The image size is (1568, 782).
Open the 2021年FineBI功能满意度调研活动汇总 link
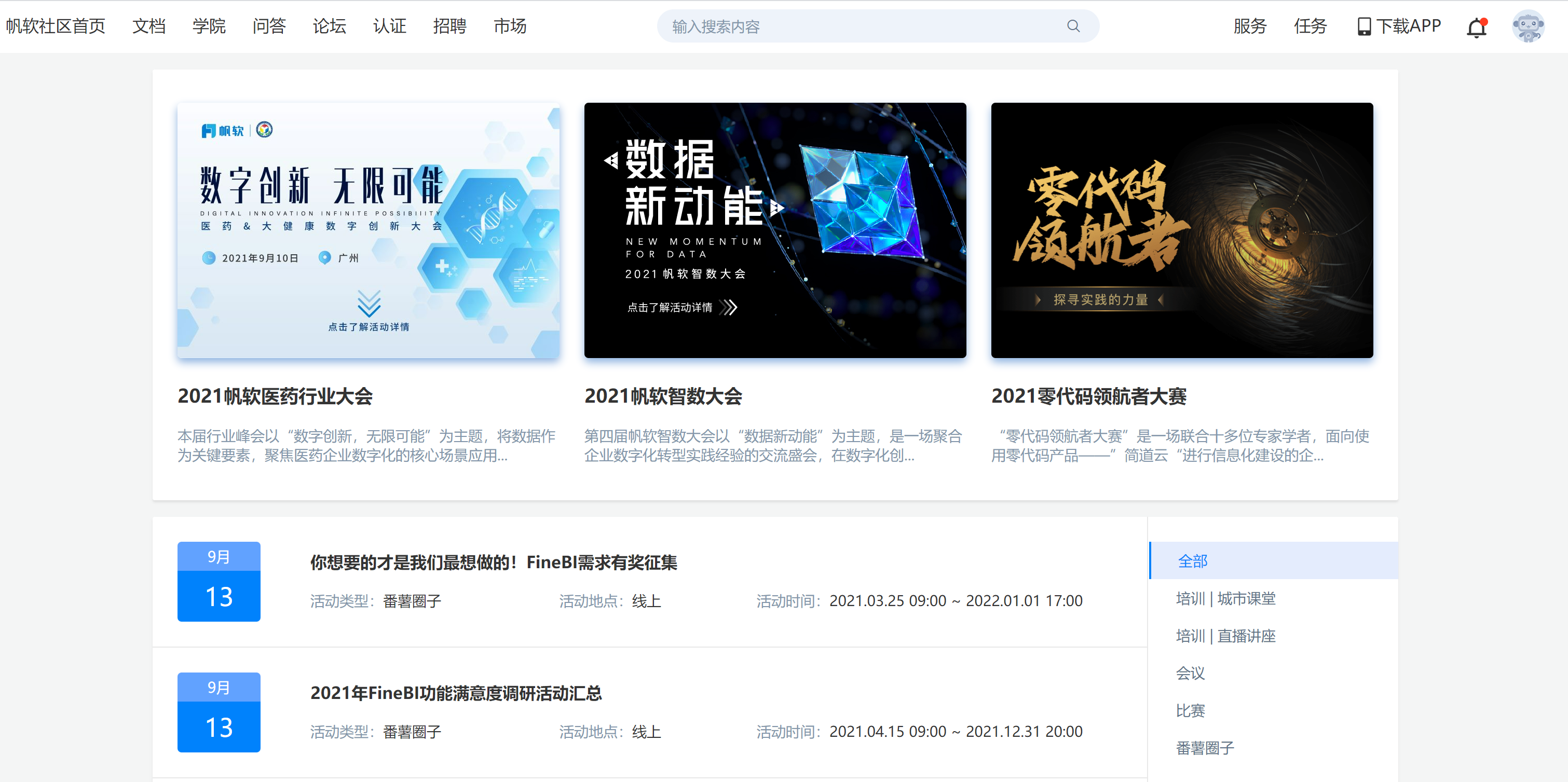[456, 693]
